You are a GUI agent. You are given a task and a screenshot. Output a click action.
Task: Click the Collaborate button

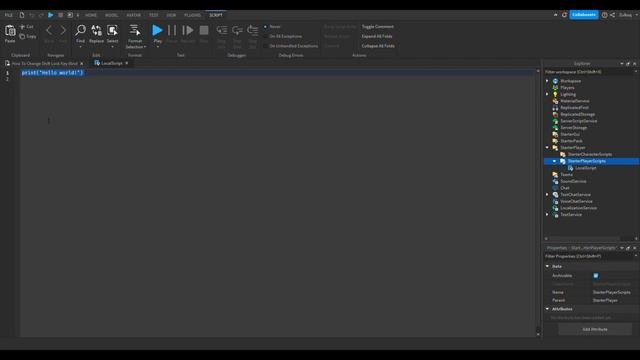pos(584,15)
